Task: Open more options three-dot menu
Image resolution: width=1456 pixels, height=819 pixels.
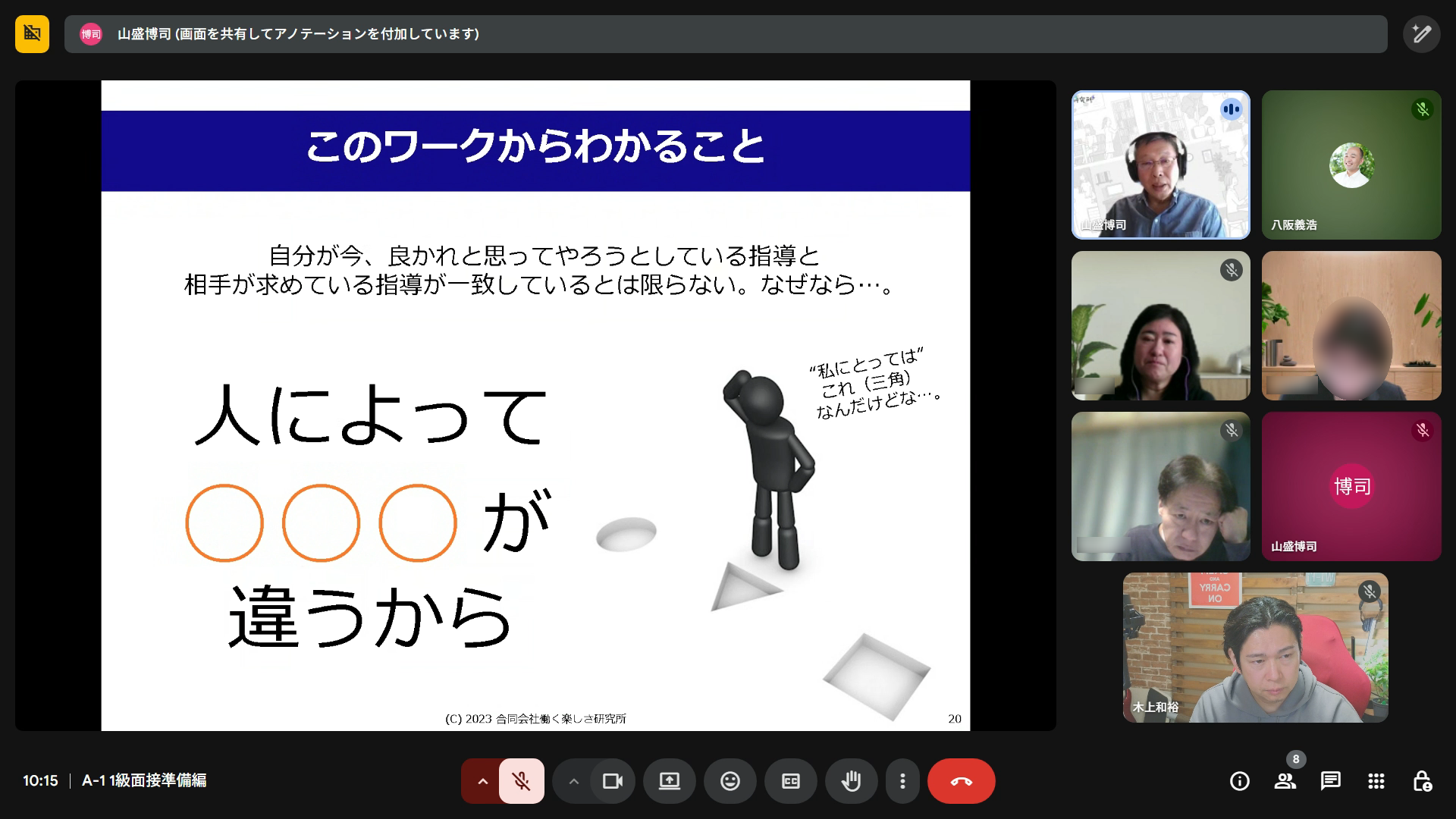Action: point(902,780)
